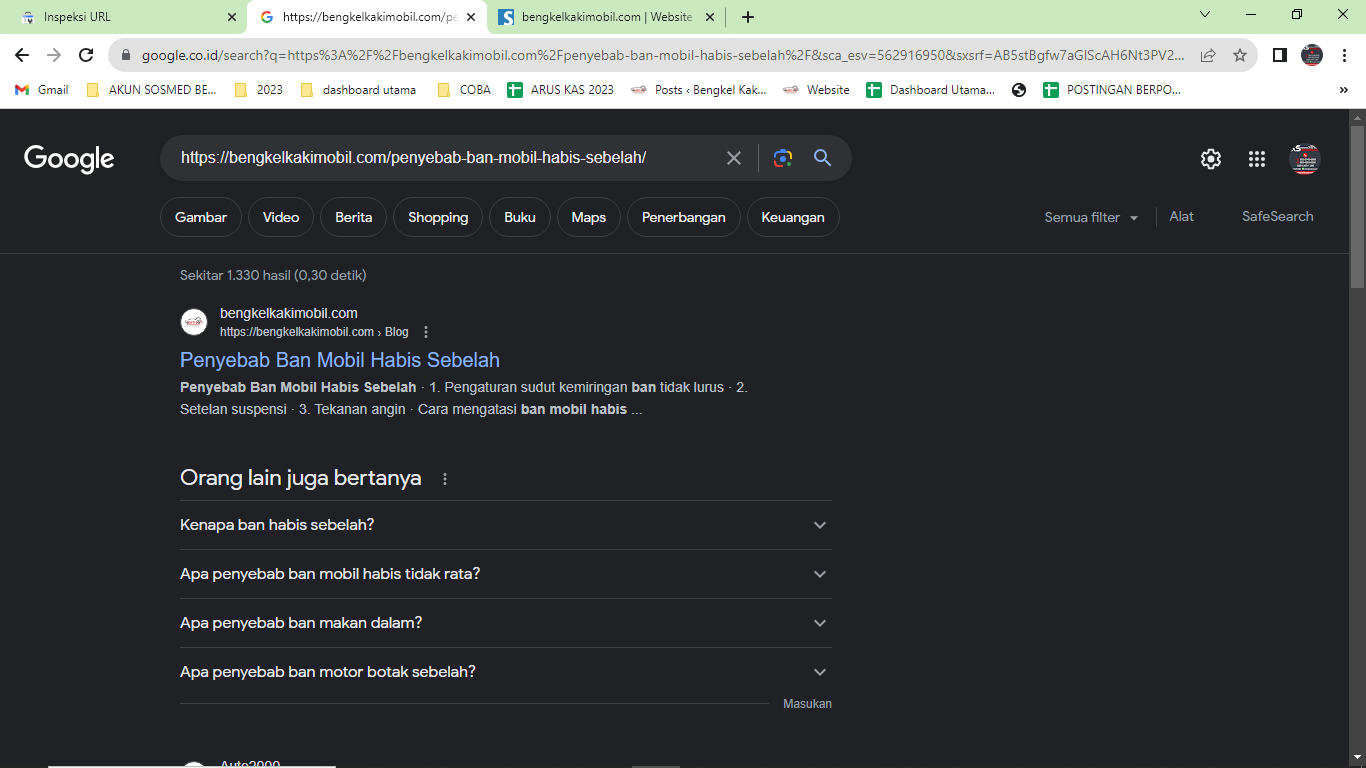This screenshot has width=1366, height=768.
Task: Share this page from the address bar
Action: coord(1208,55)
